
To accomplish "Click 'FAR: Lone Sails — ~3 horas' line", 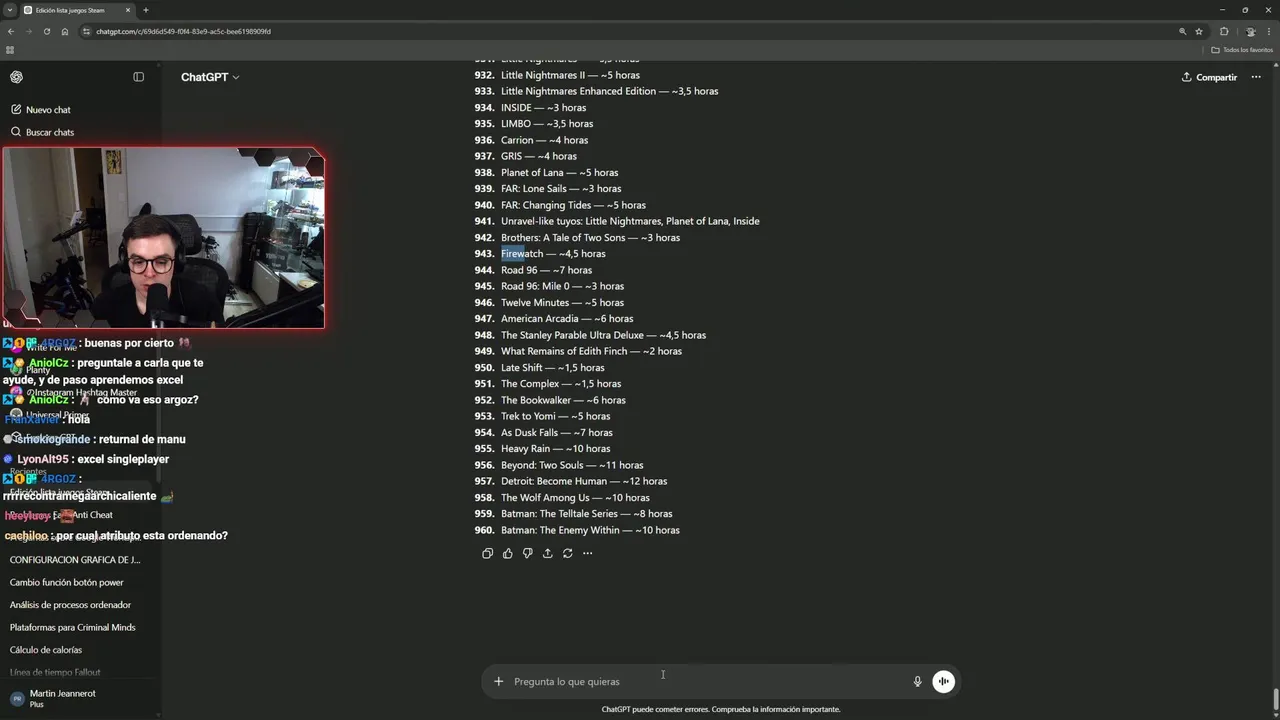I will click(x=561, y=189).
